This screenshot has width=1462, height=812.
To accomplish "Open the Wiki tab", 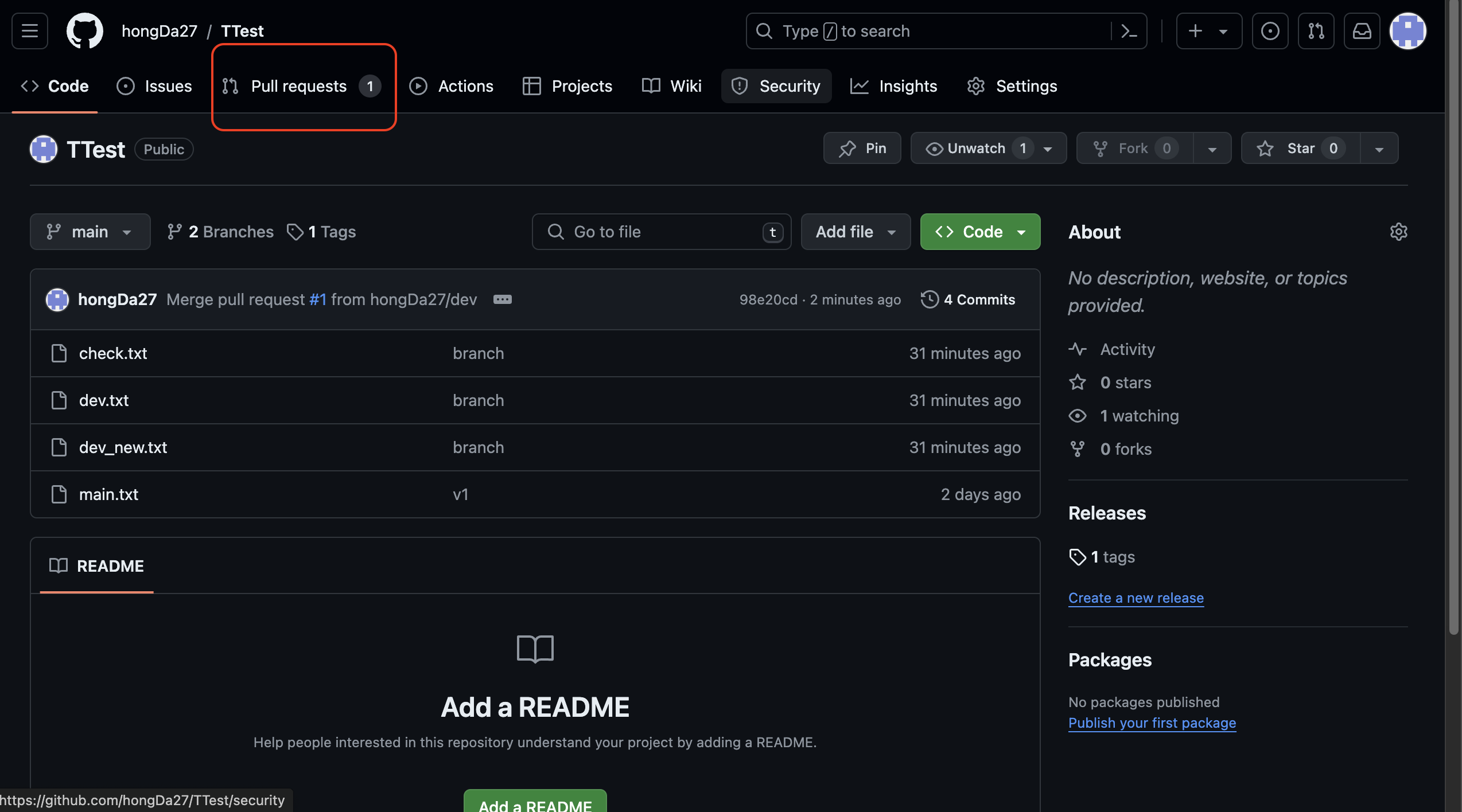I will [671, 86].
